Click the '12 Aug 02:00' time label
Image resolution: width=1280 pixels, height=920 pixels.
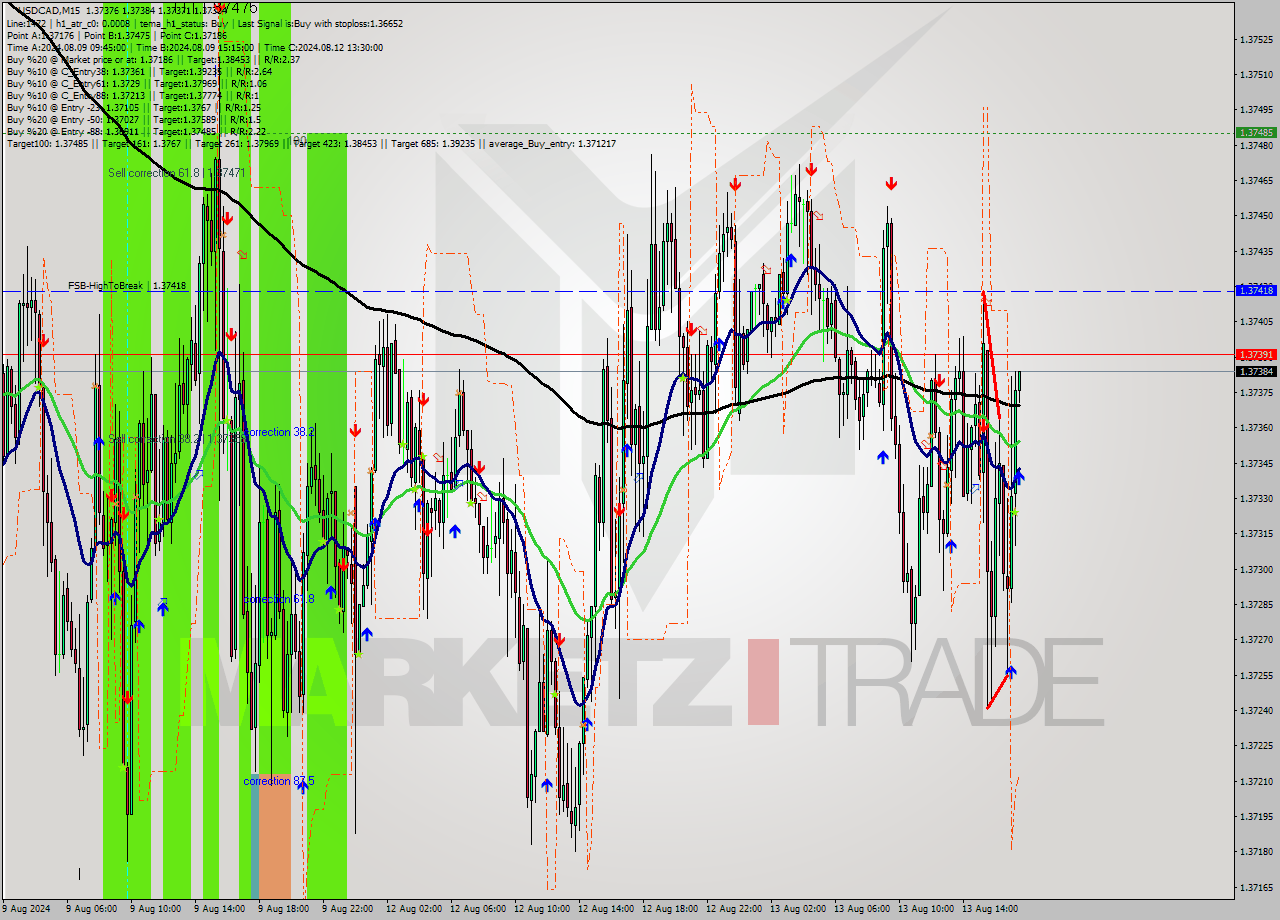[413, 909]
